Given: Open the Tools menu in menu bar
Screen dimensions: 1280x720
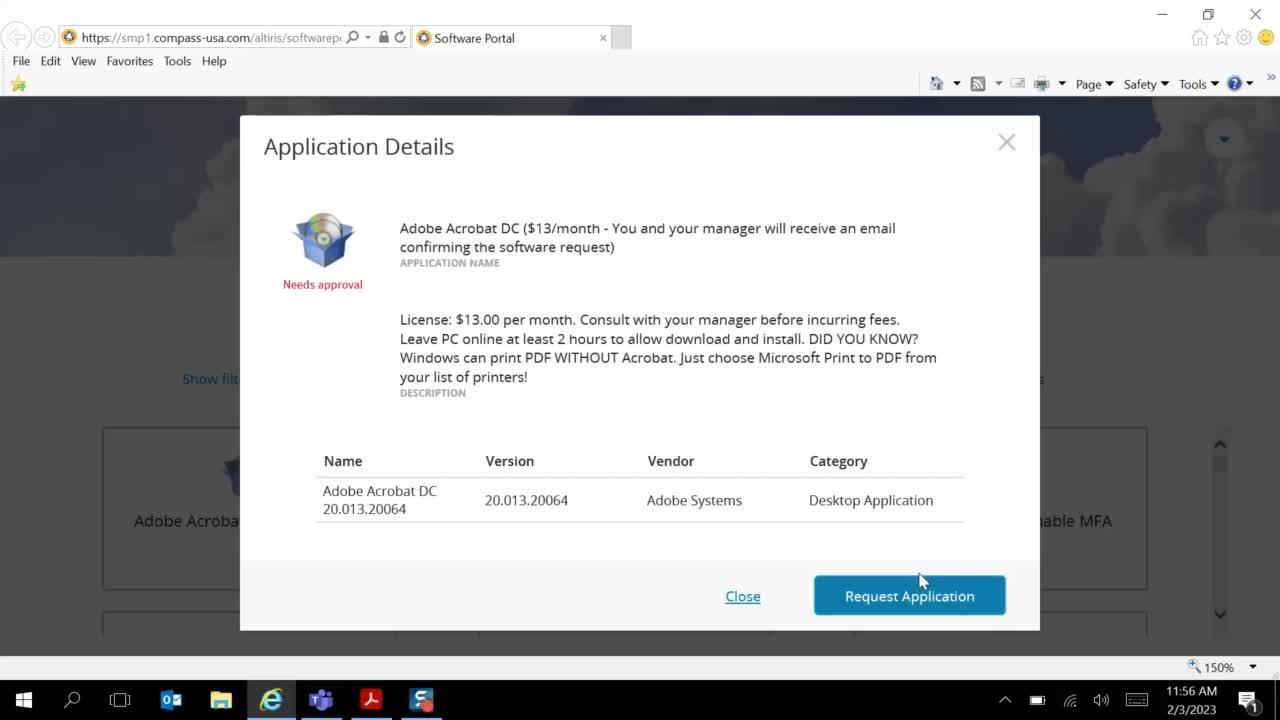Looking at the screenshot, I should point(177,61).
